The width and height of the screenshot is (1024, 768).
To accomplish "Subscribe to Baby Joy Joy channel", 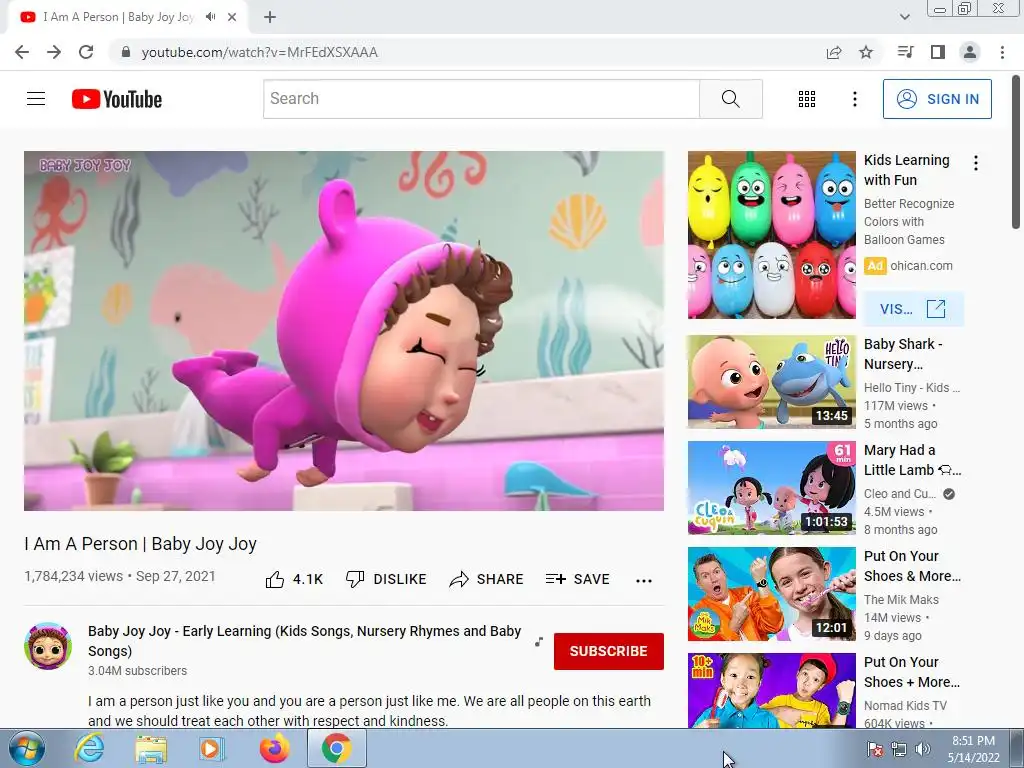I will pyautogui.click(x=609, y=651).
